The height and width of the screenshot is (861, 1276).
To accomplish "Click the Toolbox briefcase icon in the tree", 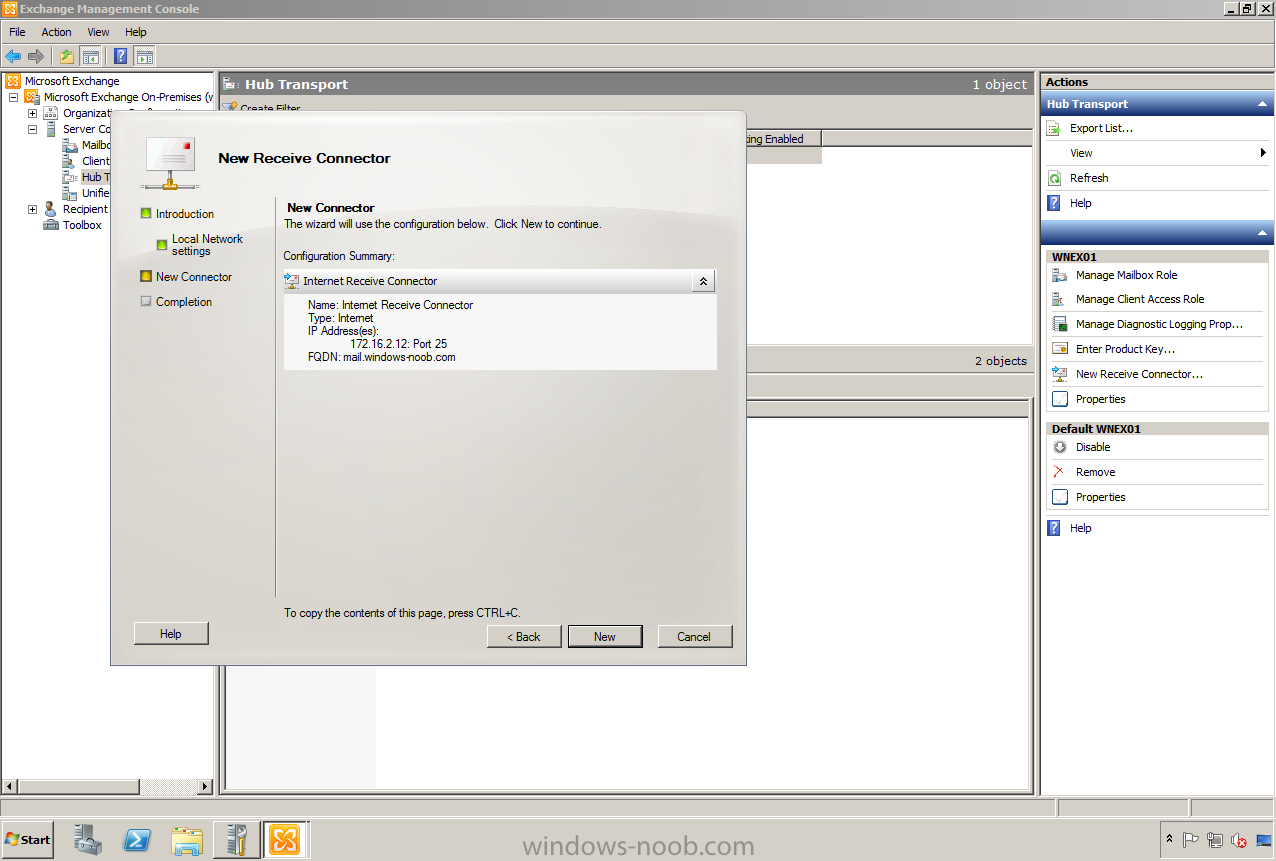I will click(x=51, y=225).
